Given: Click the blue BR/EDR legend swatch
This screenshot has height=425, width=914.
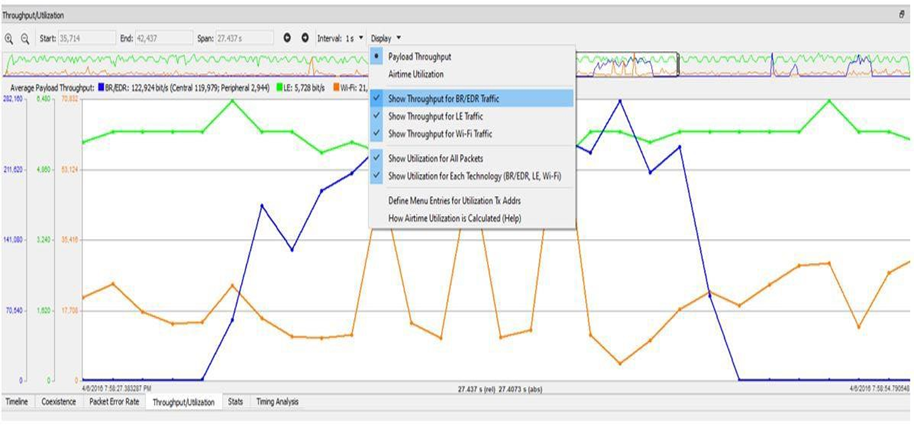Looking at the screenshot, I should [x=101, y=87].
